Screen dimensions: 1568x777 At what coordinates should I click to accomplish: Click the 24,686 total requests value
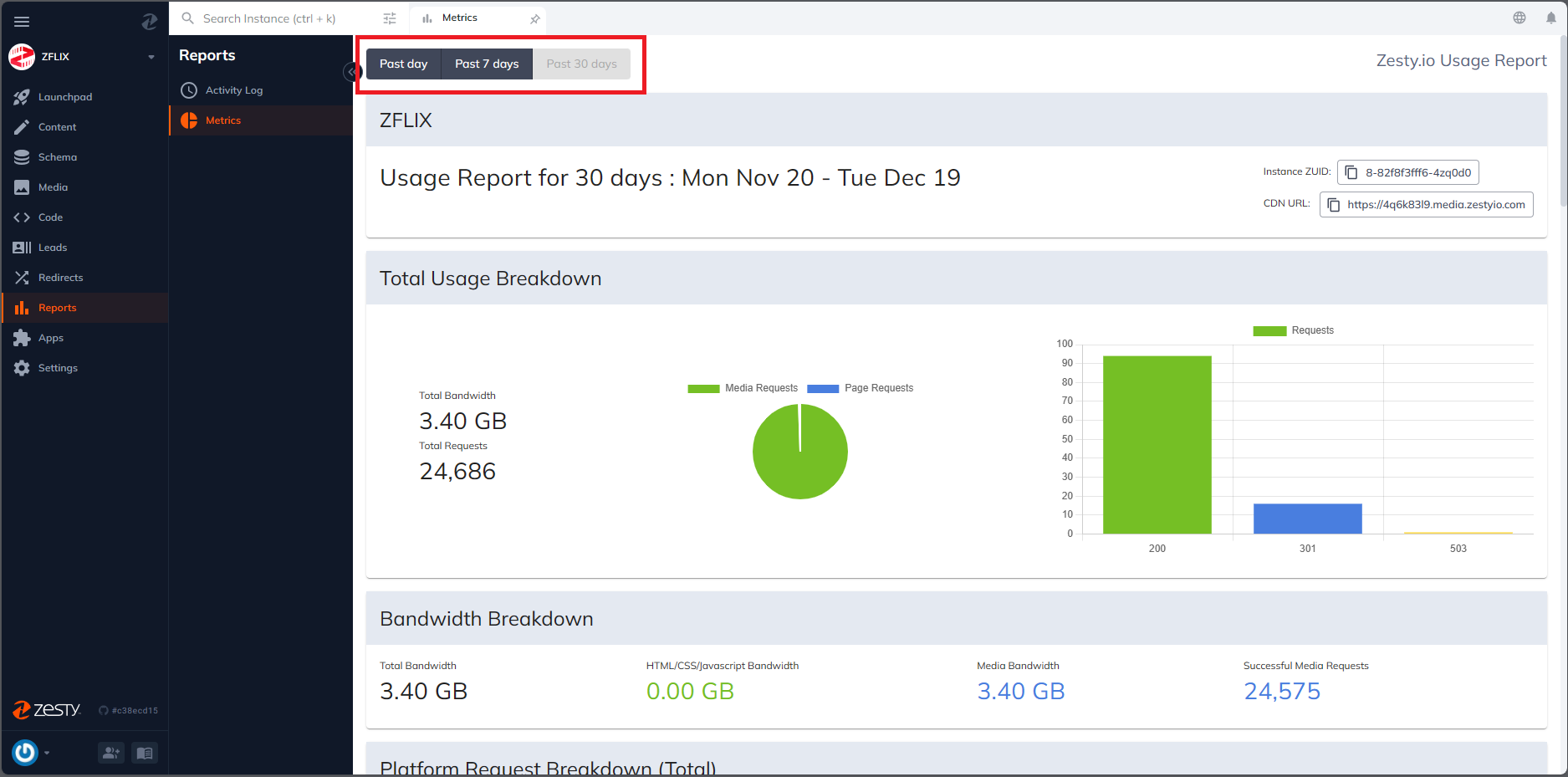(457, 472)
